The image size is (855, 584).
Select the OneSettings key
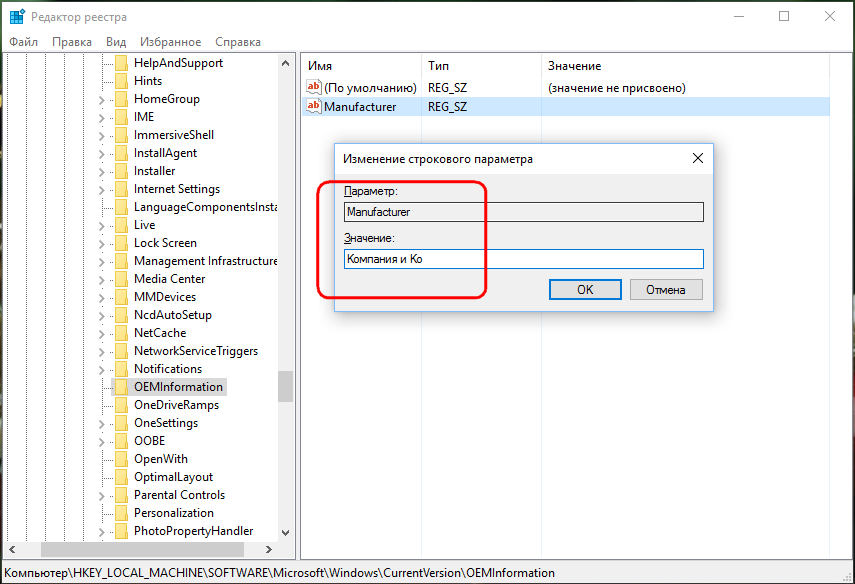tap(166, 423)
